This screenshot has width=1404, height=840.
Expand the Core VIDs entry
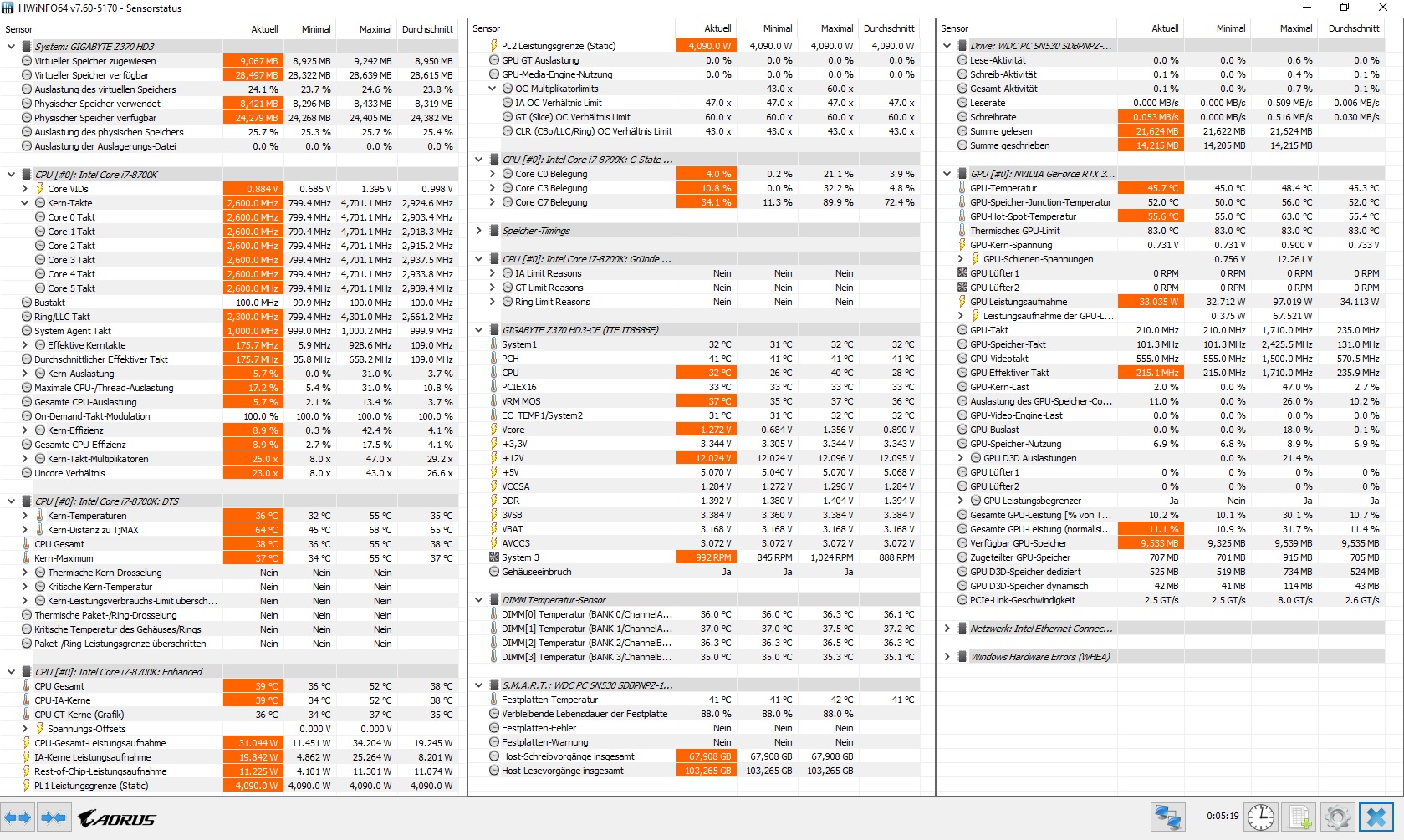[x=24, y=189]
